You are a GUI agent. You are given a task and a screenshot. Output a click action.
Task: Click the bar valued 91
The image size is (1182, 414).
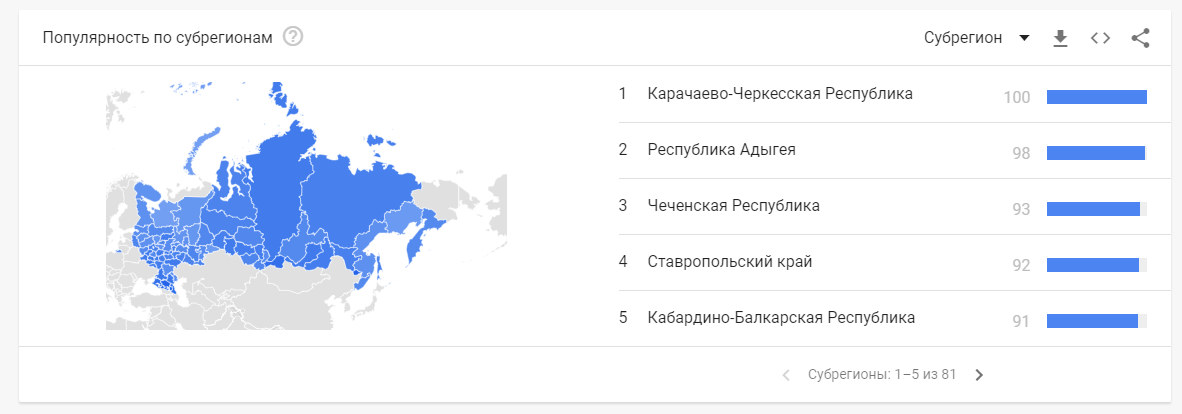point(1092,320)
